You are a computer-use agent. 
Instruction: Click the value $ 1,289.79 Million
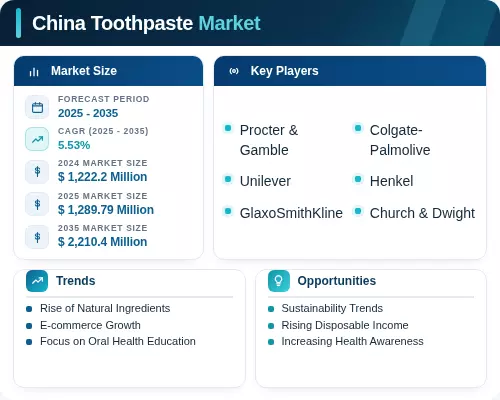point(106,210)
